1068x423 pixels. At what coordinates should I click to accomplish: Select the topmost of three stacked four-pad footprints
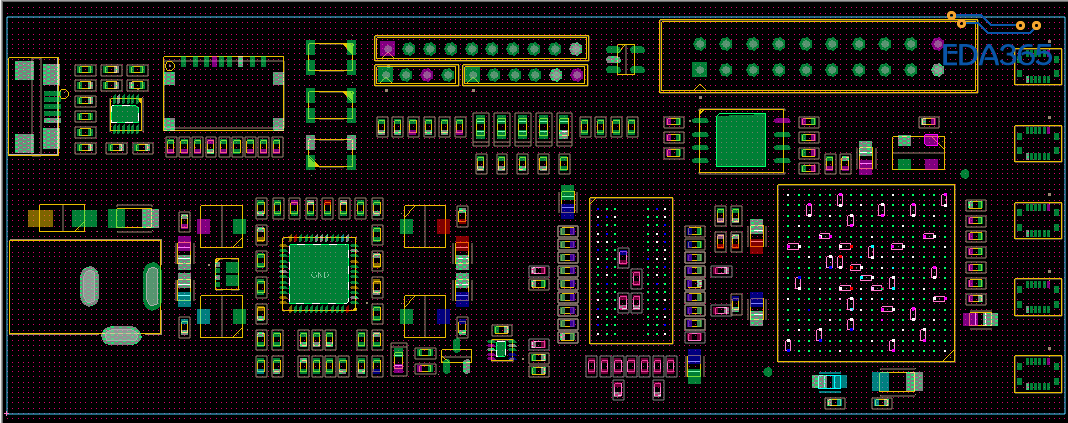tap(331, 57)
